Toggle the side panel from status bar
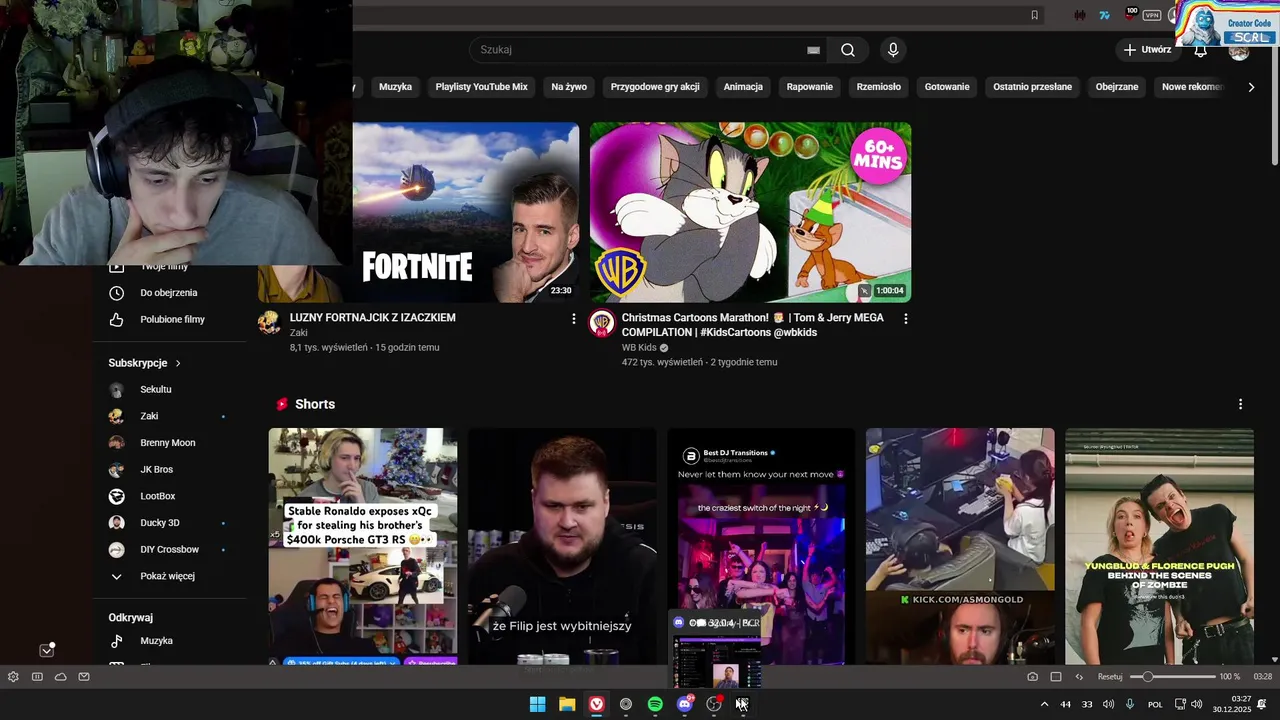This screenshot has width=1280, height=720. coord(37,677)
